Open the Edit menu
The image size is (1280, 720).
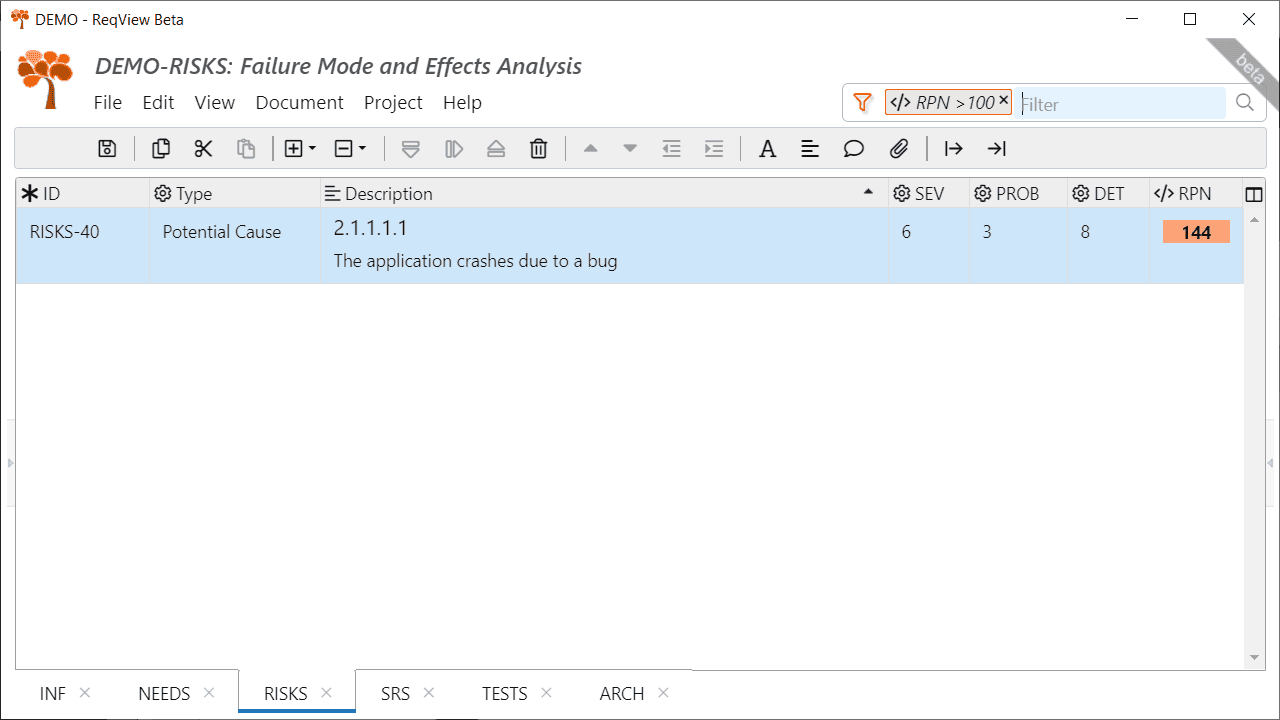(x=158, y=103)
